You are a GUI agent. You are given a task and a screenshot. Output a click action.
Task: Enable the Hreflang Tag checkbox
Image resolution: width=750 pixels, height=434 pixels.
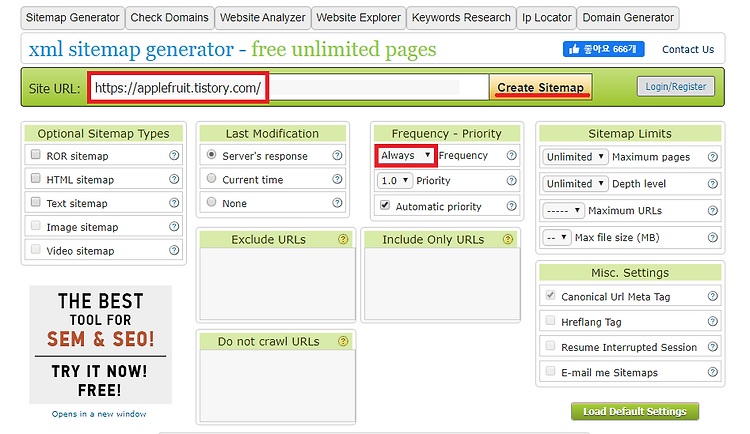[550, 320]
